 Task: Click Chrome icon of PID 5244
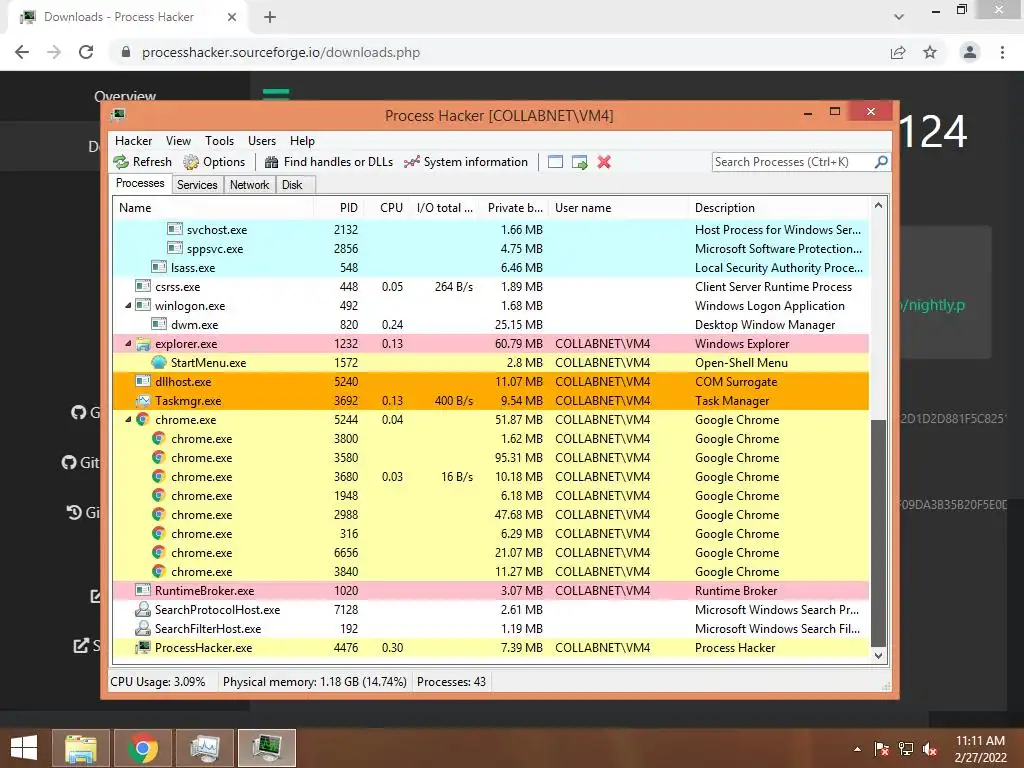pyautogui.click(x=142, y=420)
